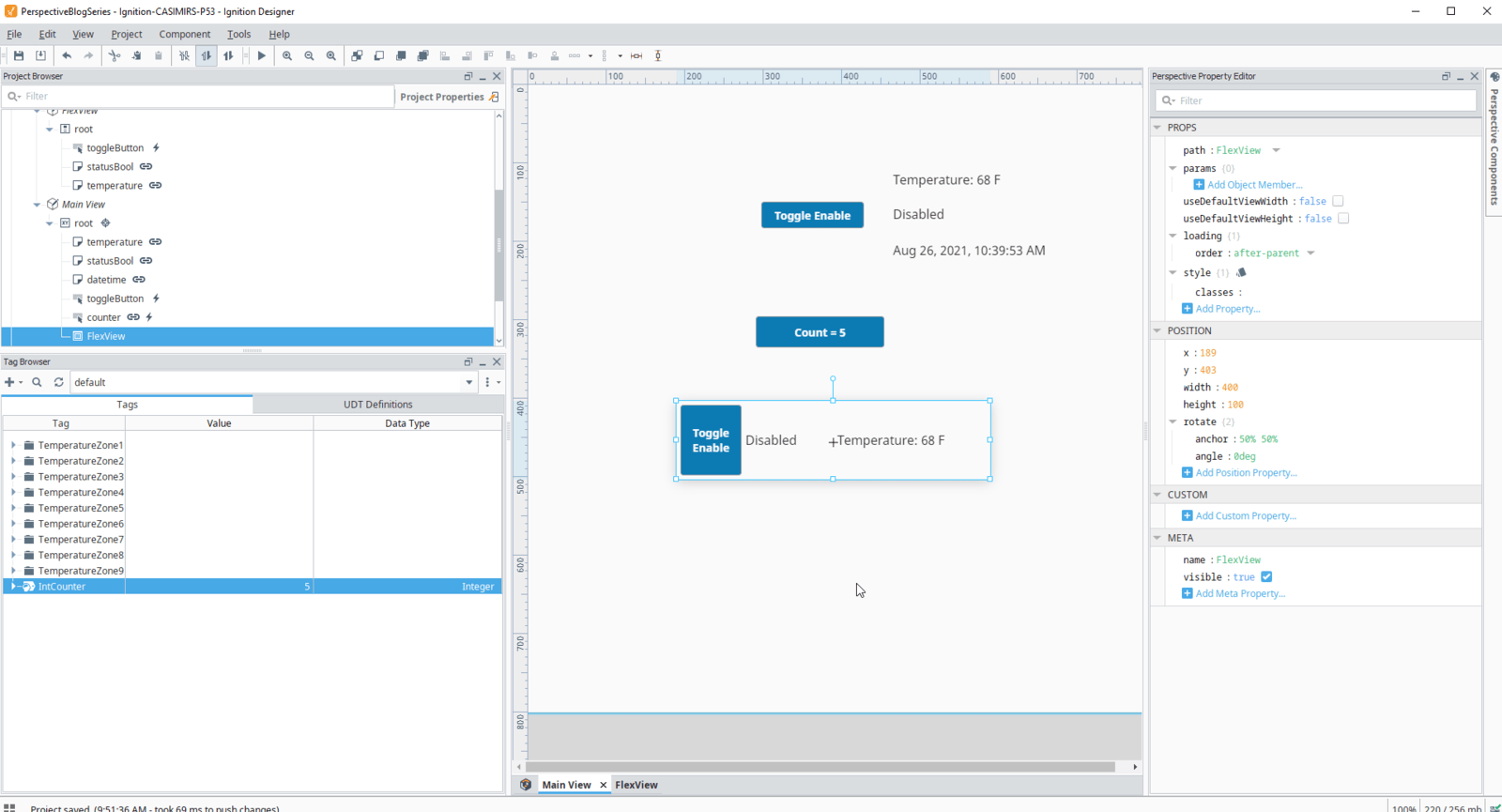The width and height of the screenshot is (1502, 812).
Task: Click the Paste clipboard icon in the toolbar
Action: coord(159,56)
